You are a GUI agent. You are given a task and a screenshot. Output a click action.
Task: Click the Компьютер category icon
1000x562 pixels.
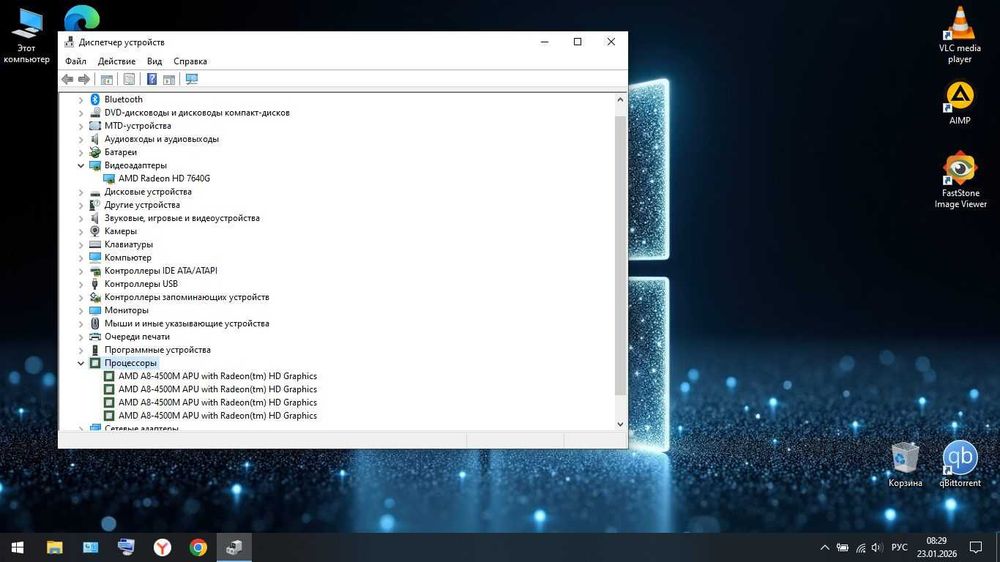(x=95, y=257)
